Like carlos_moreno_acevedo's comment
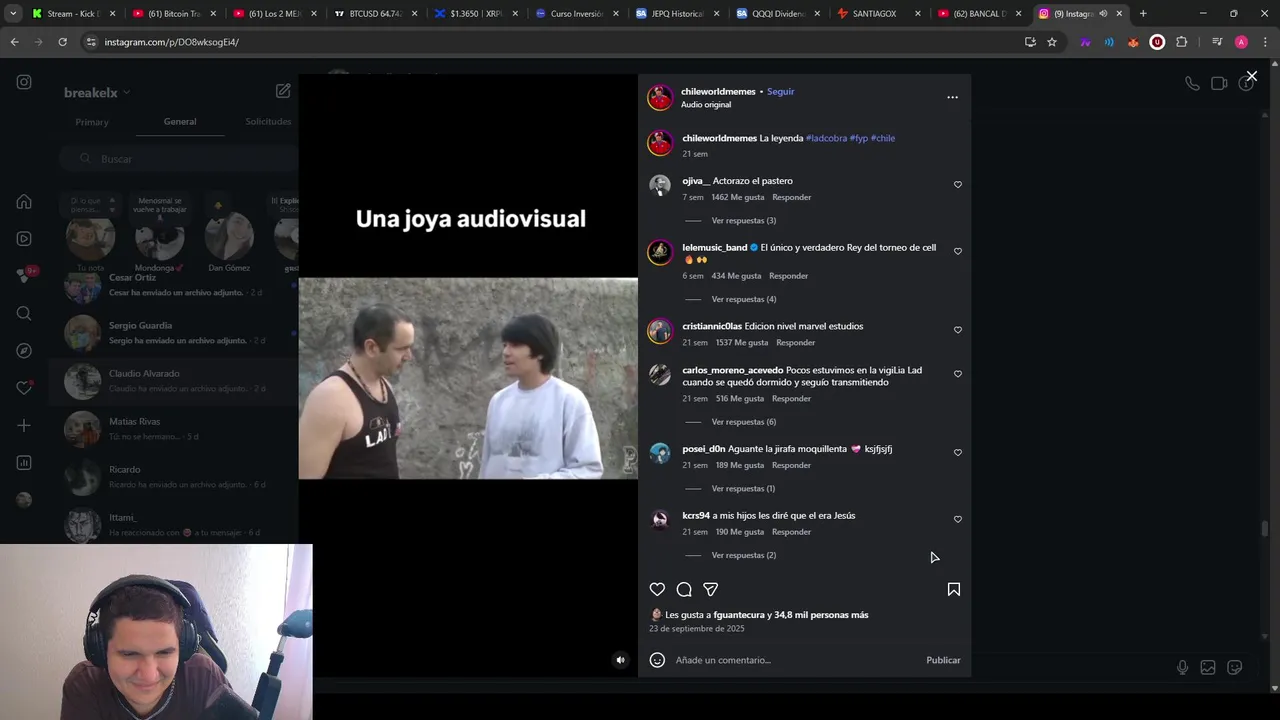Screen dimensions: 1280x720 pos(957,374)
